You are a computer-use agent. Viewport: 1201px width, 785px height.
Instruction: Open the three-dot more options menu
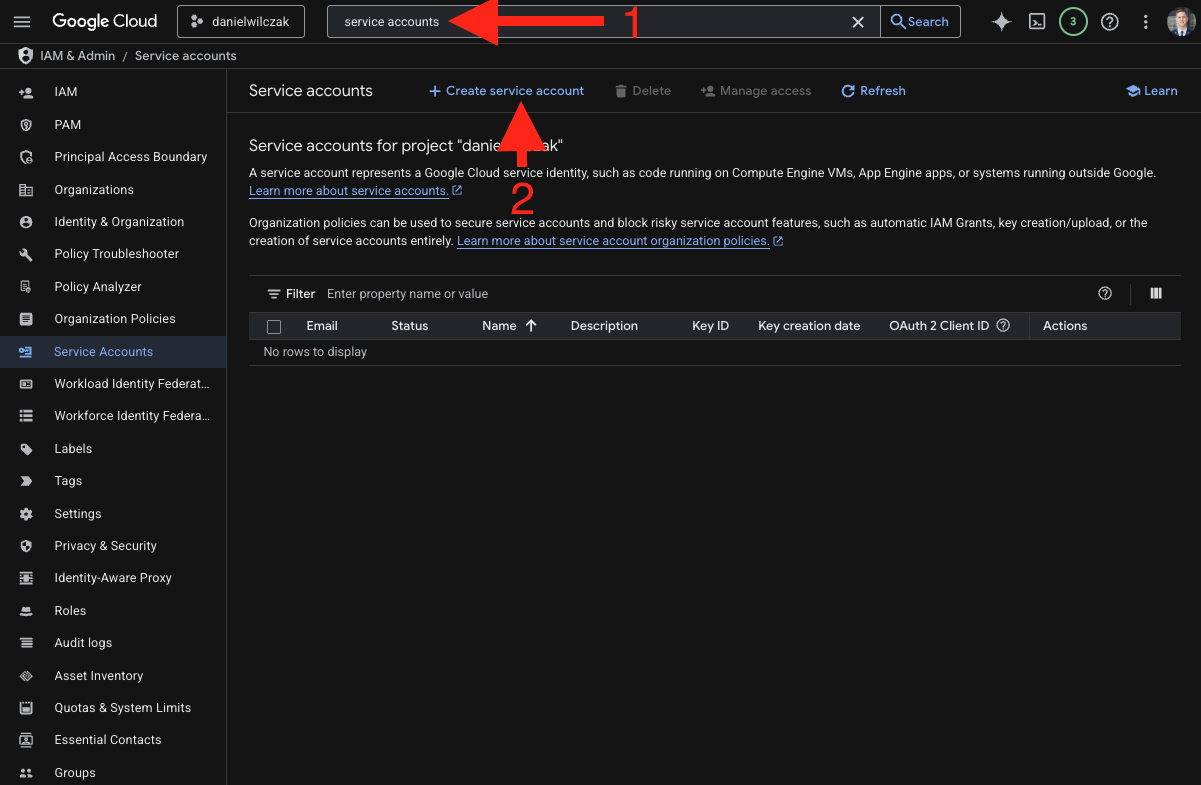coord(1145,22)
